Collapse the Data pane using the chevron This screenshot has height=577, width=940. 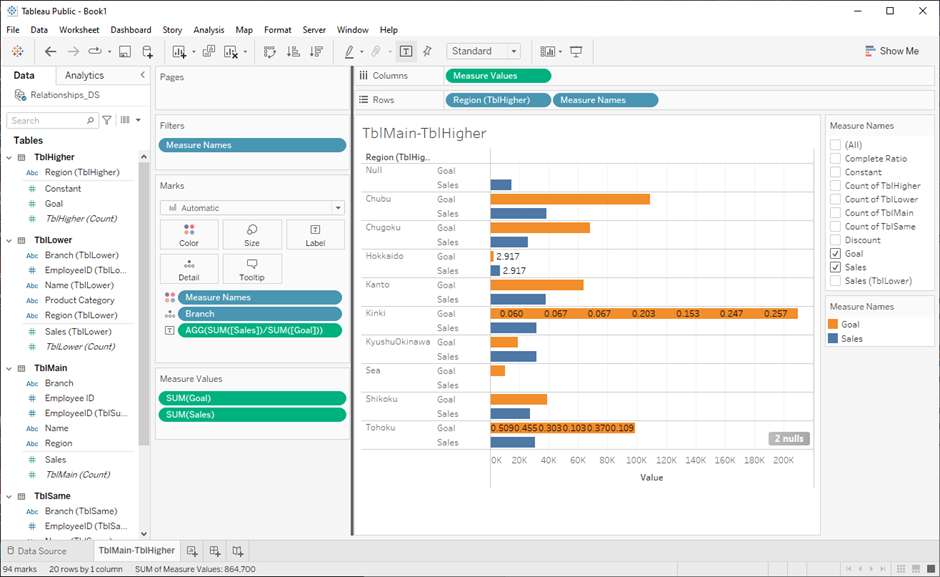(143, 75)
